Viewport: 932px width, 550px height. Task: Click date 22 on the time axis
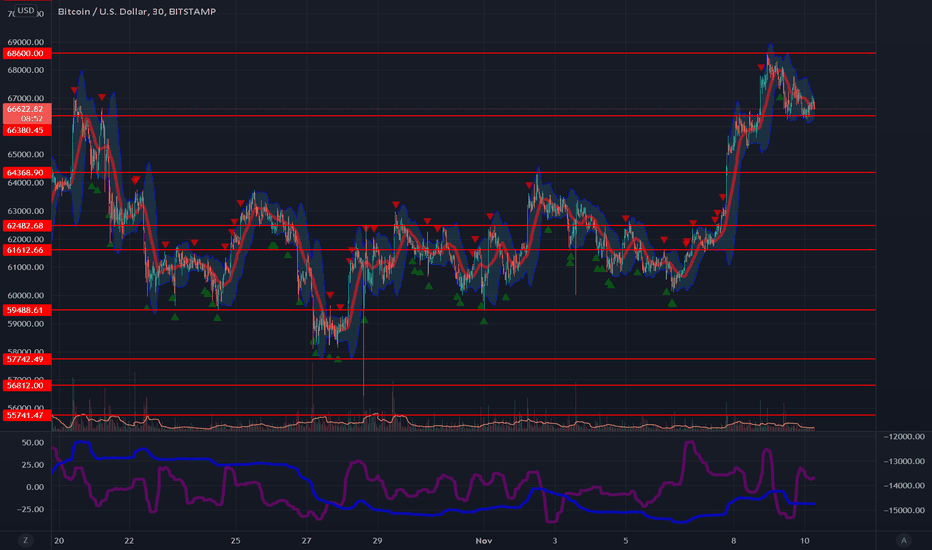[x=129, y=540]
